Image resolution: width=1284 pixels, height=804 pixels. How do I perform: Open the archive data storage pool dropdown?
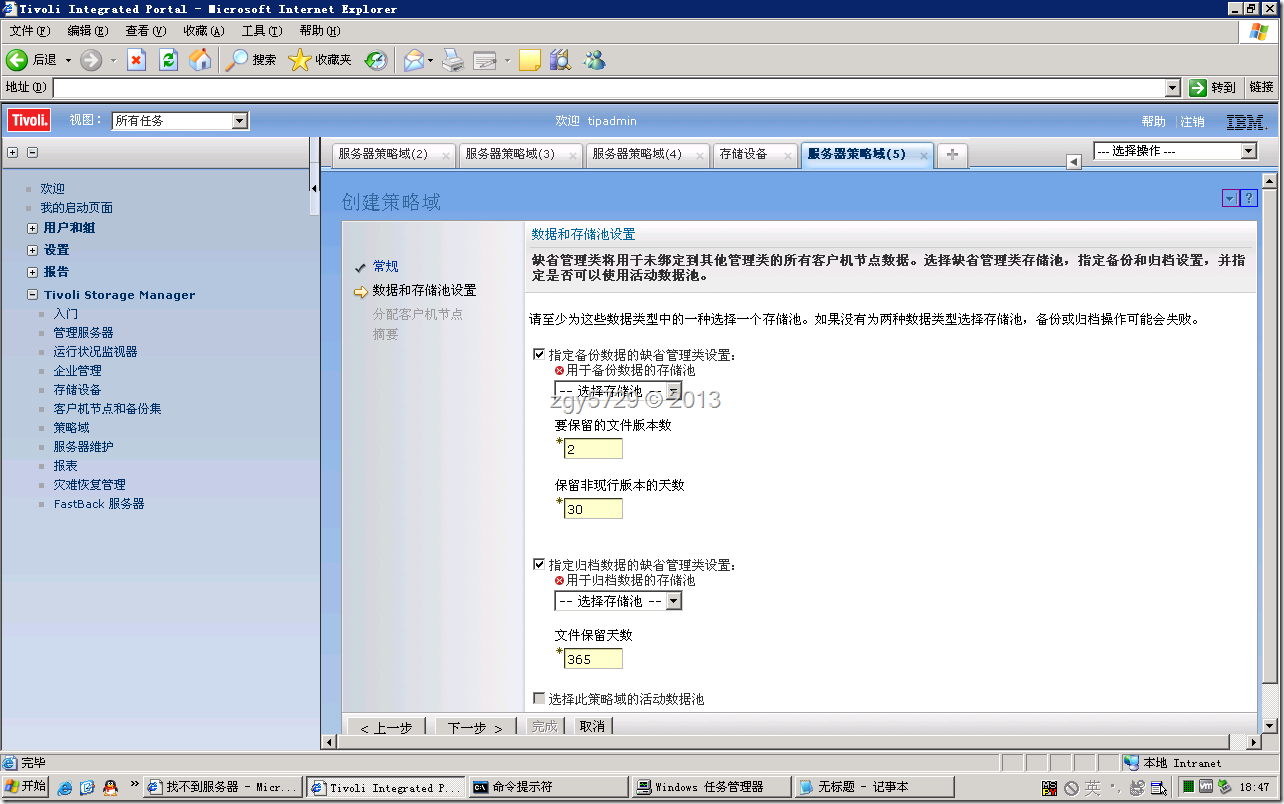point(618,601)
